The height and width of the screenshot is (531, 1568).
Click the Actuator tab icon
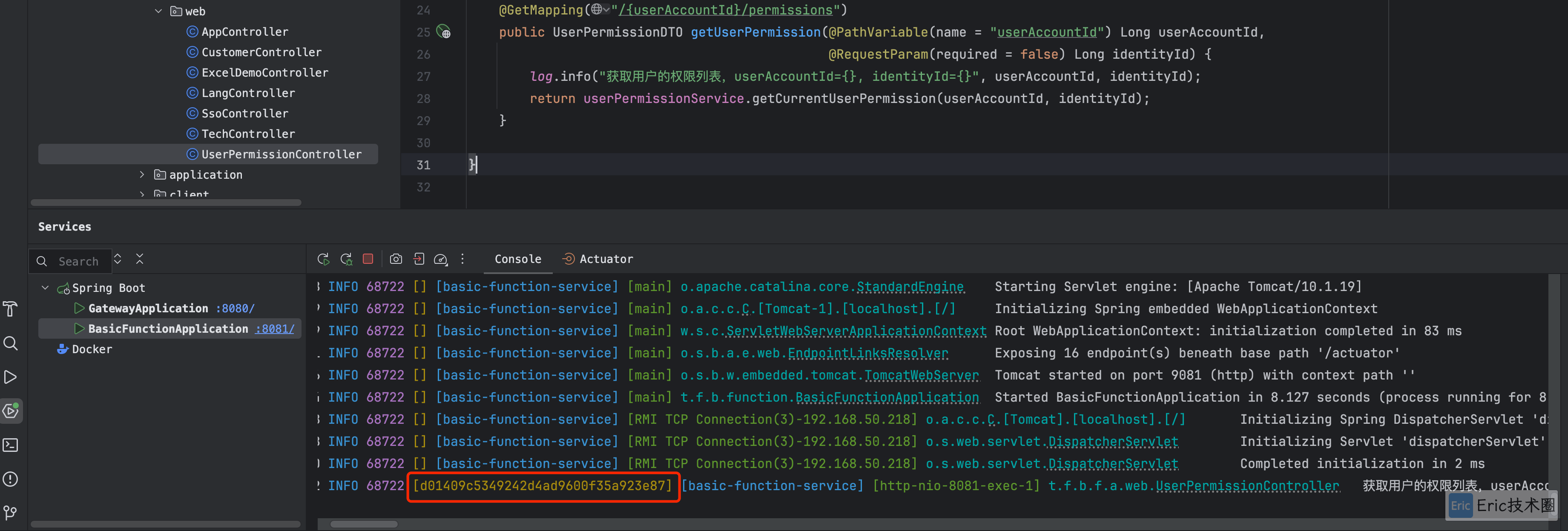(569, 259)
